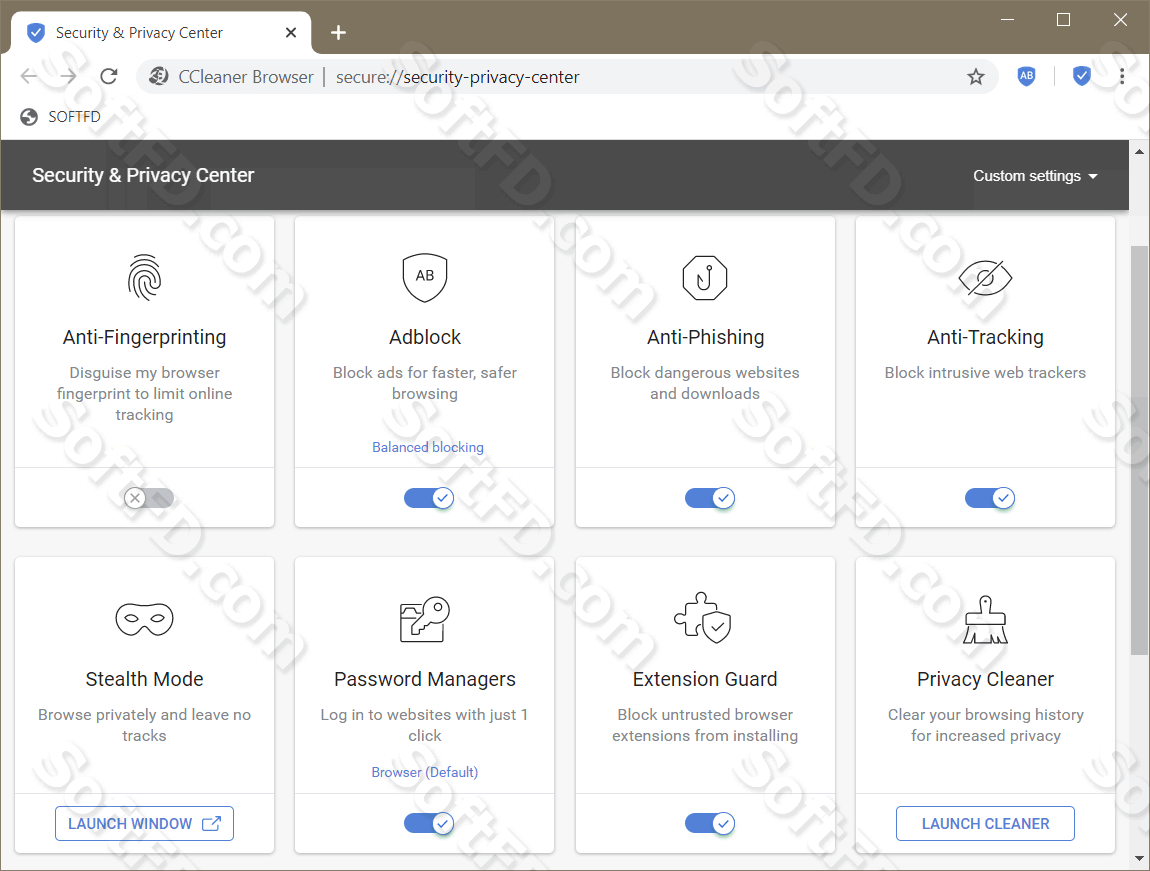Click the Extension Guard card title
Viewport: 1150px width, 871px height.
pyautogui.click(x=705, y=679)
